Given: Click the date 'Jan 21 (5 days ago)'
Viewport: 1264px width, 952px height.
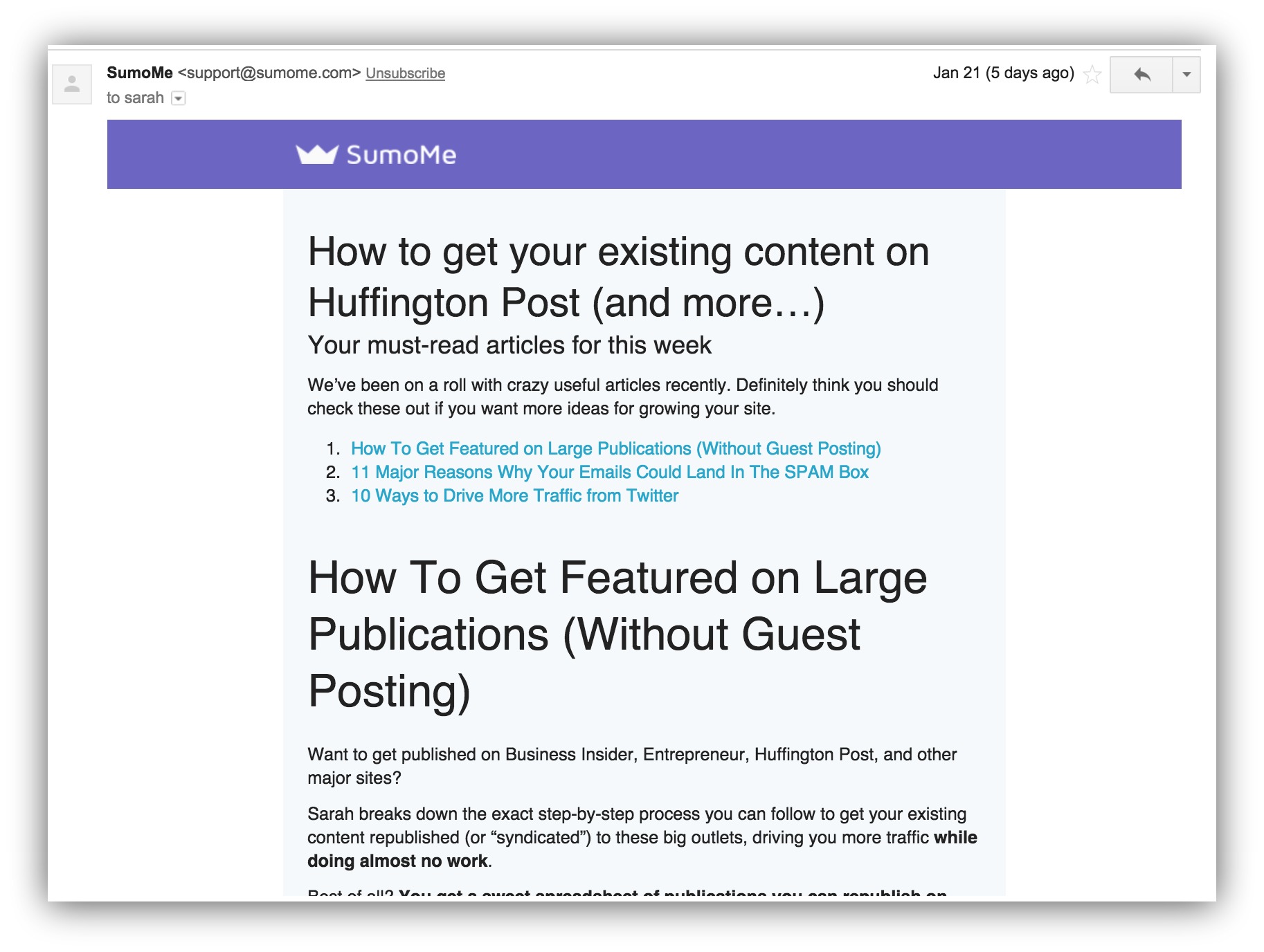Looking at the screenshot, I should [1003, 73].
